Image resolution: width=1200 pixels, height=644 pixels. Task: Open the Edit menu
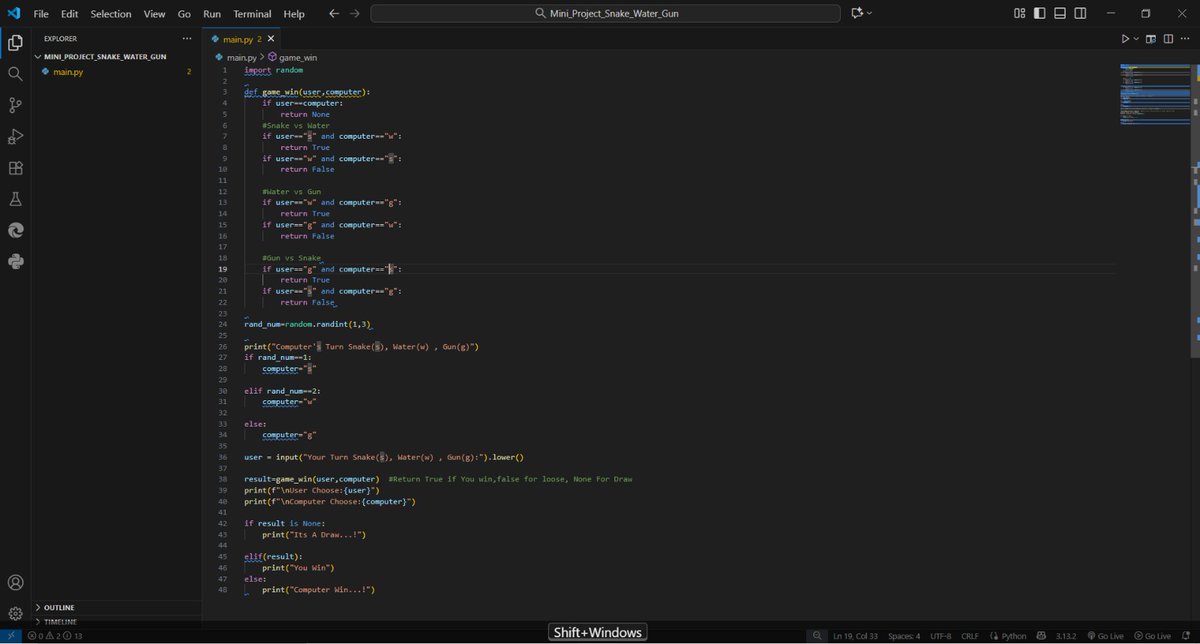[x=69, y=14]
